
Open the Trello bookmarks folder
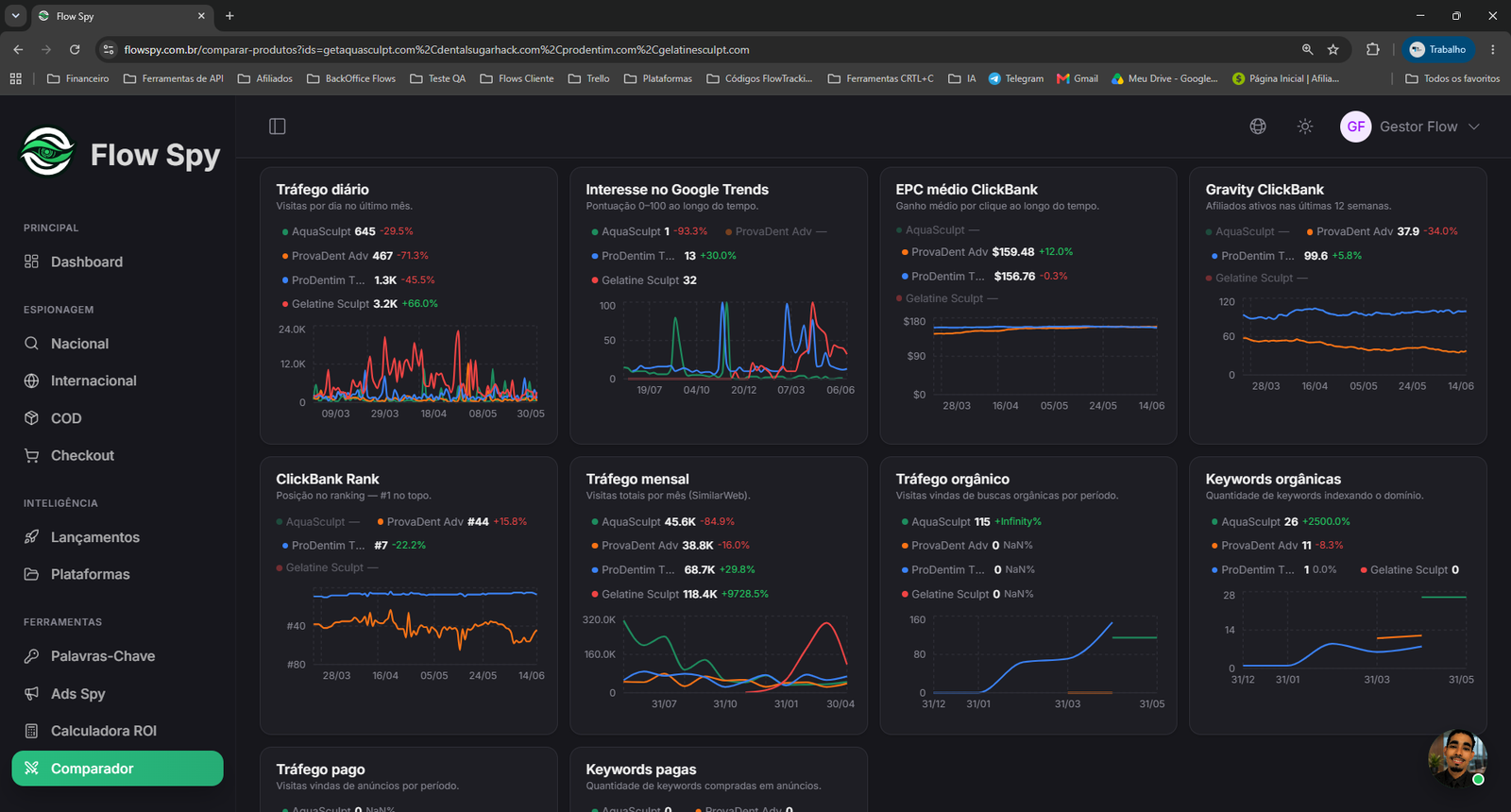point(589,78)
